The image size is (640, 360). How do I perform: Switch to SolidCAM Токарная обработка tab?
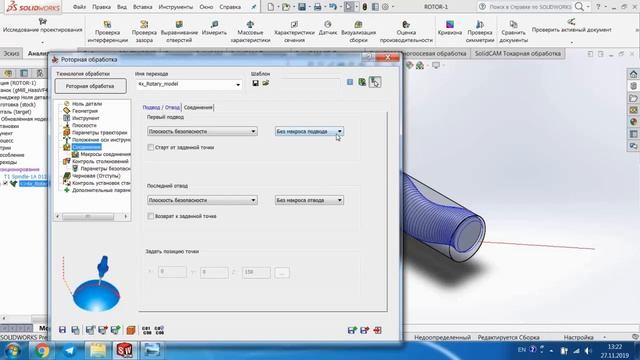[518, 53]
